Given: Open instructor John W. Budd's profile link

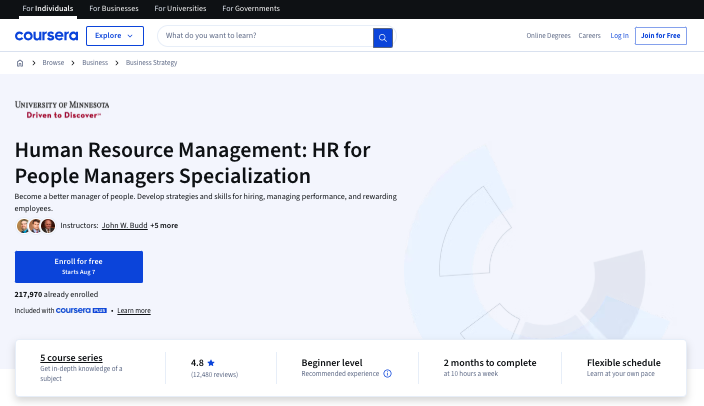Looking at the screenshot, I should [124, 226].
